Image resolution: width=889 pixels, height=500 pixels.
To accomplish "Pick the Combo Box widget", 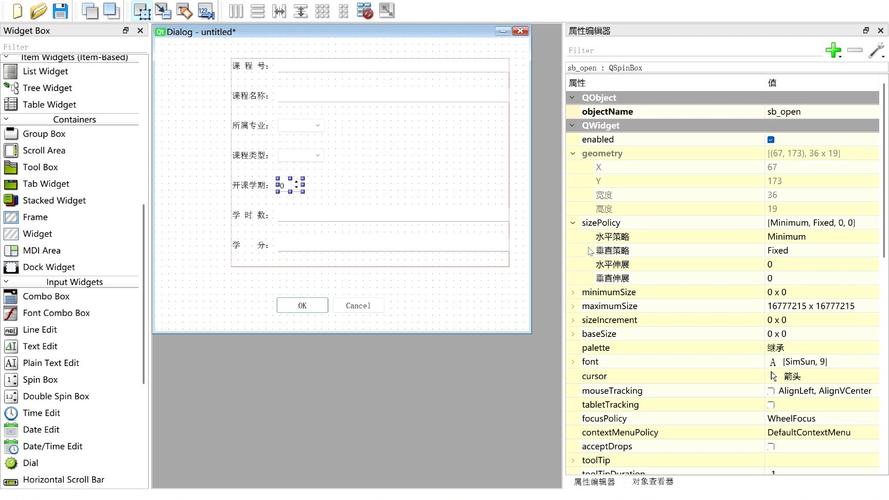I will pyautogui.click(x=46, y=296).
